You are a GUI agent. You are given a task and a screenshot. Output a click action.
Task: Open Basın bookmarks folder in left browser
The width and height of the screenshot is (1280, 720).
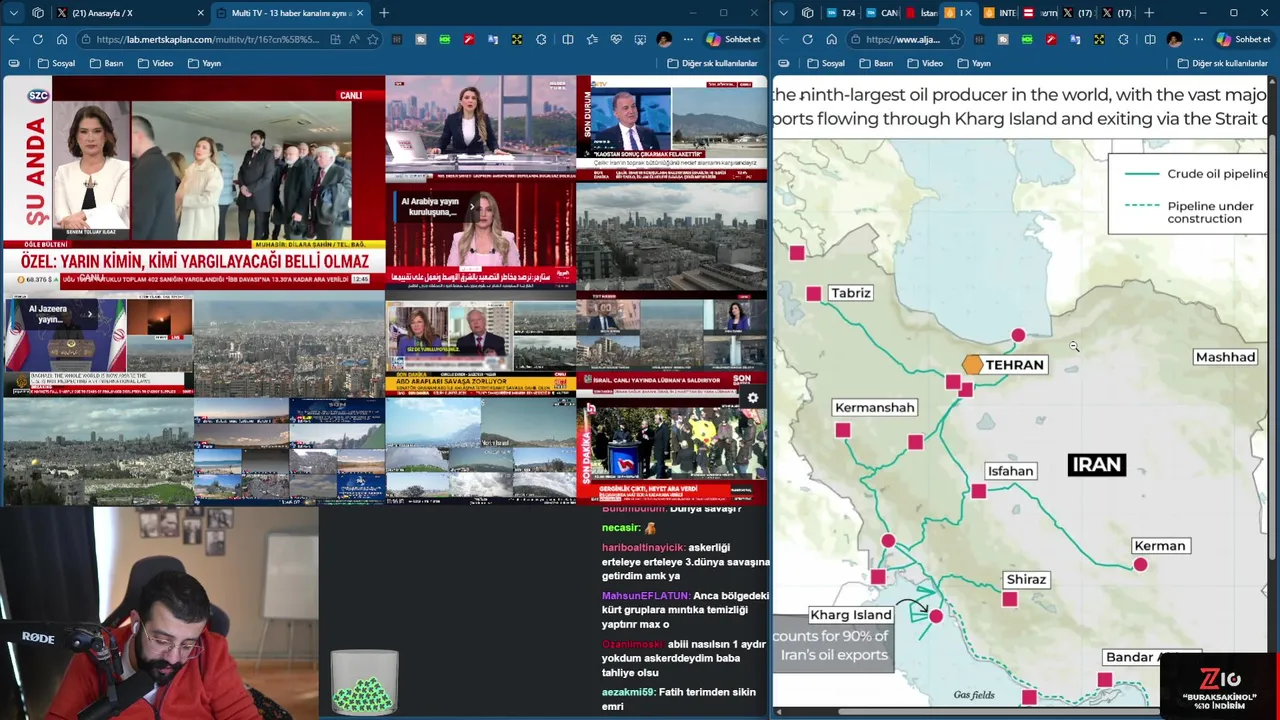click(x=106, y=63)
